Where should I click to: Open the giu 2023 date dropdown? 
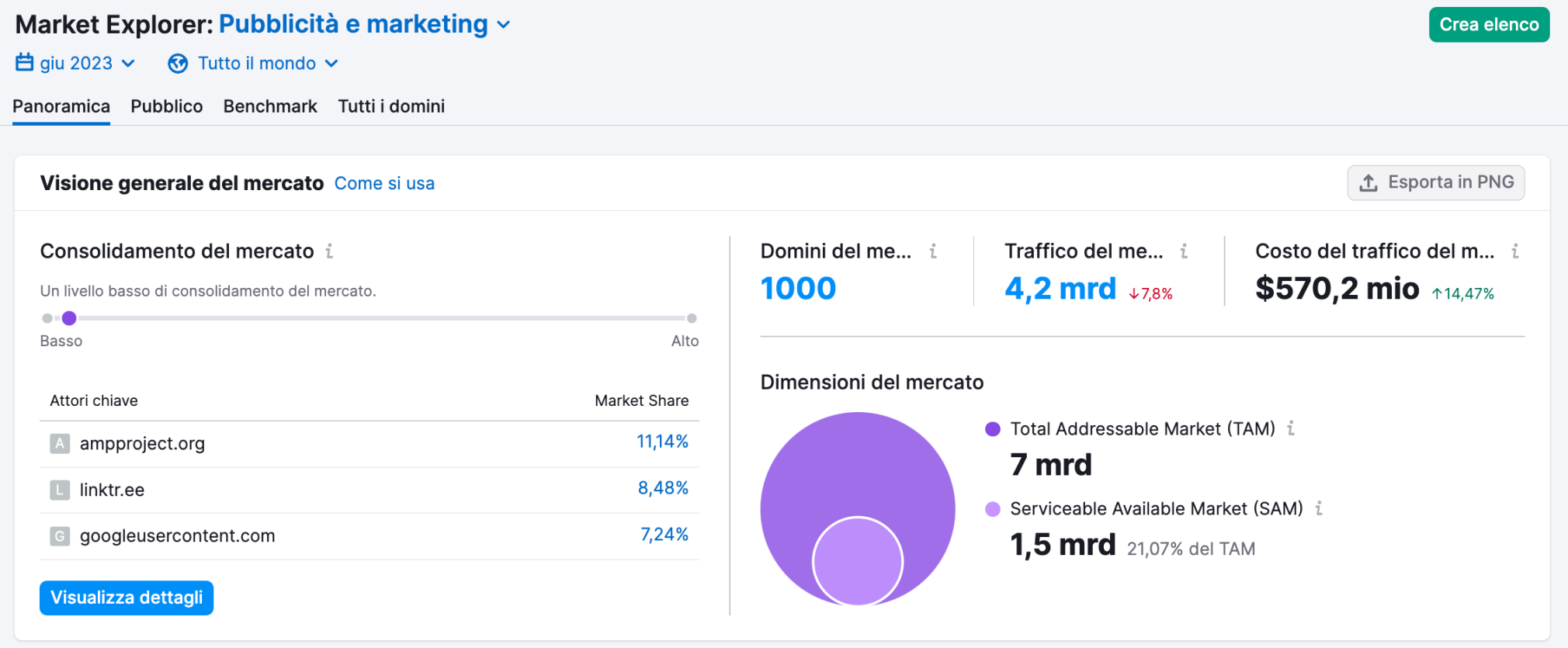pos(76,63)
